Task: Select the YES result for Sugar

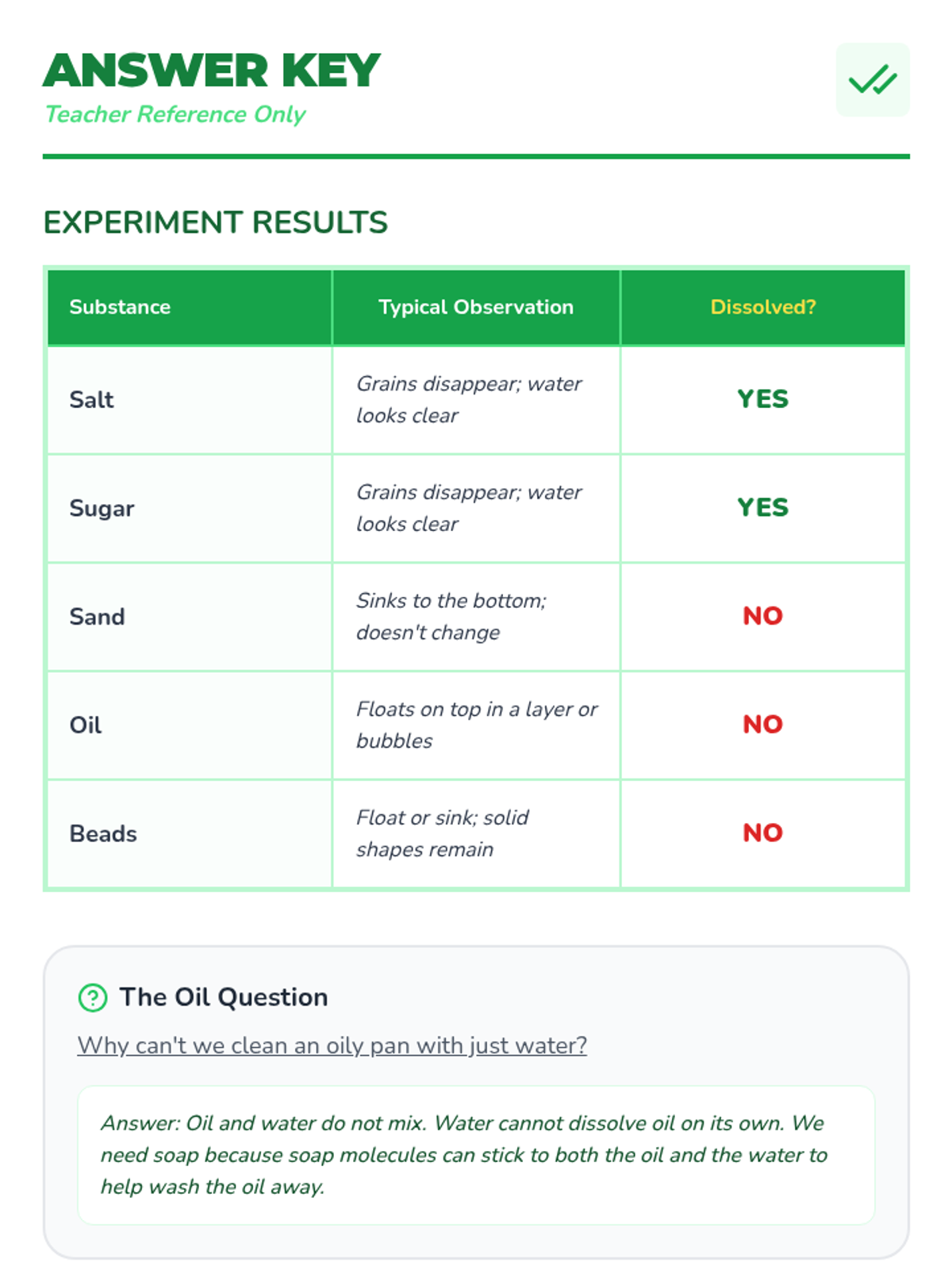Action: tap(763, 508)
